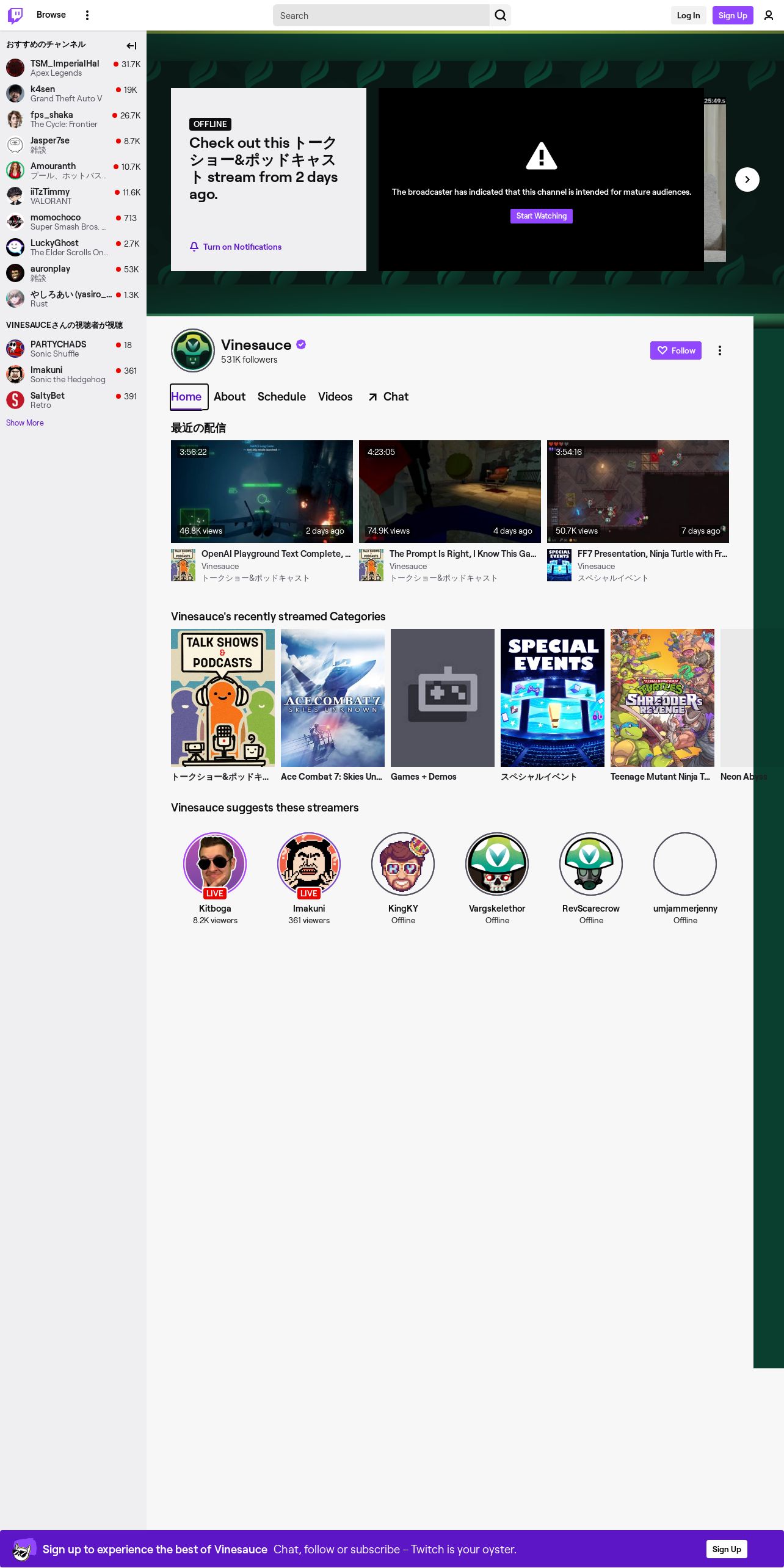This screenshot has height=1568, width=784.
Task: Click Browse in top navigation
Action: pyautogui.click(x=51, y=15)
